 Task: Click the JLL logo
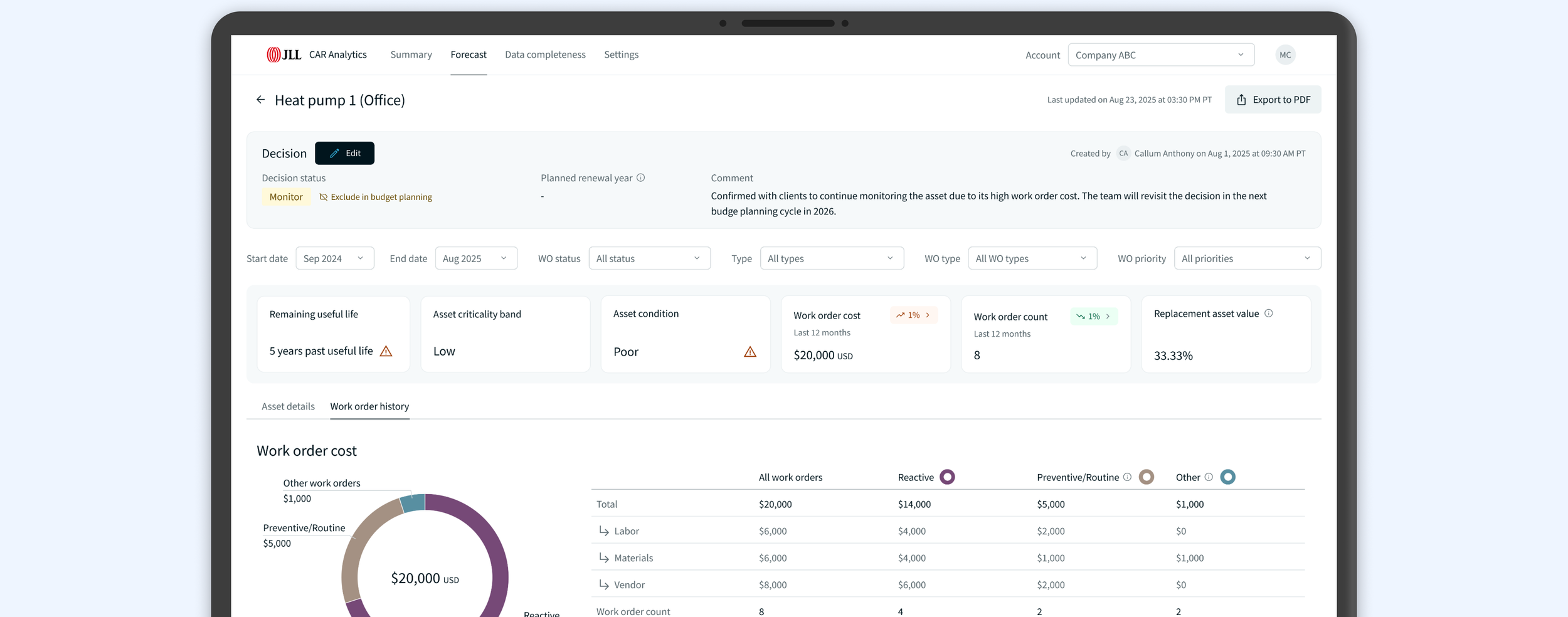click(x=283, y=55)
